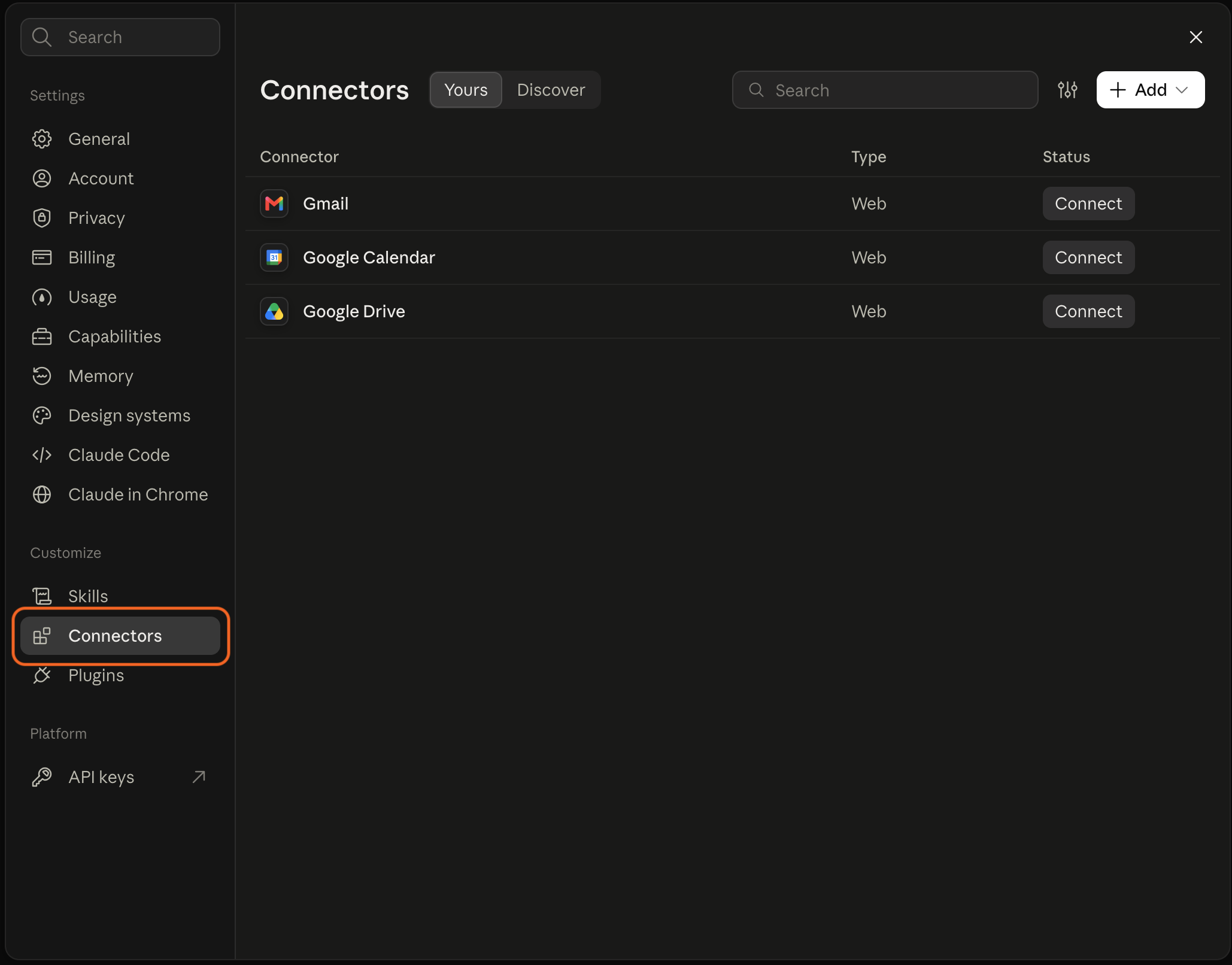Click the Plugins plug icon
Screen dimensions: 1232x965
(x=42, y=675)
